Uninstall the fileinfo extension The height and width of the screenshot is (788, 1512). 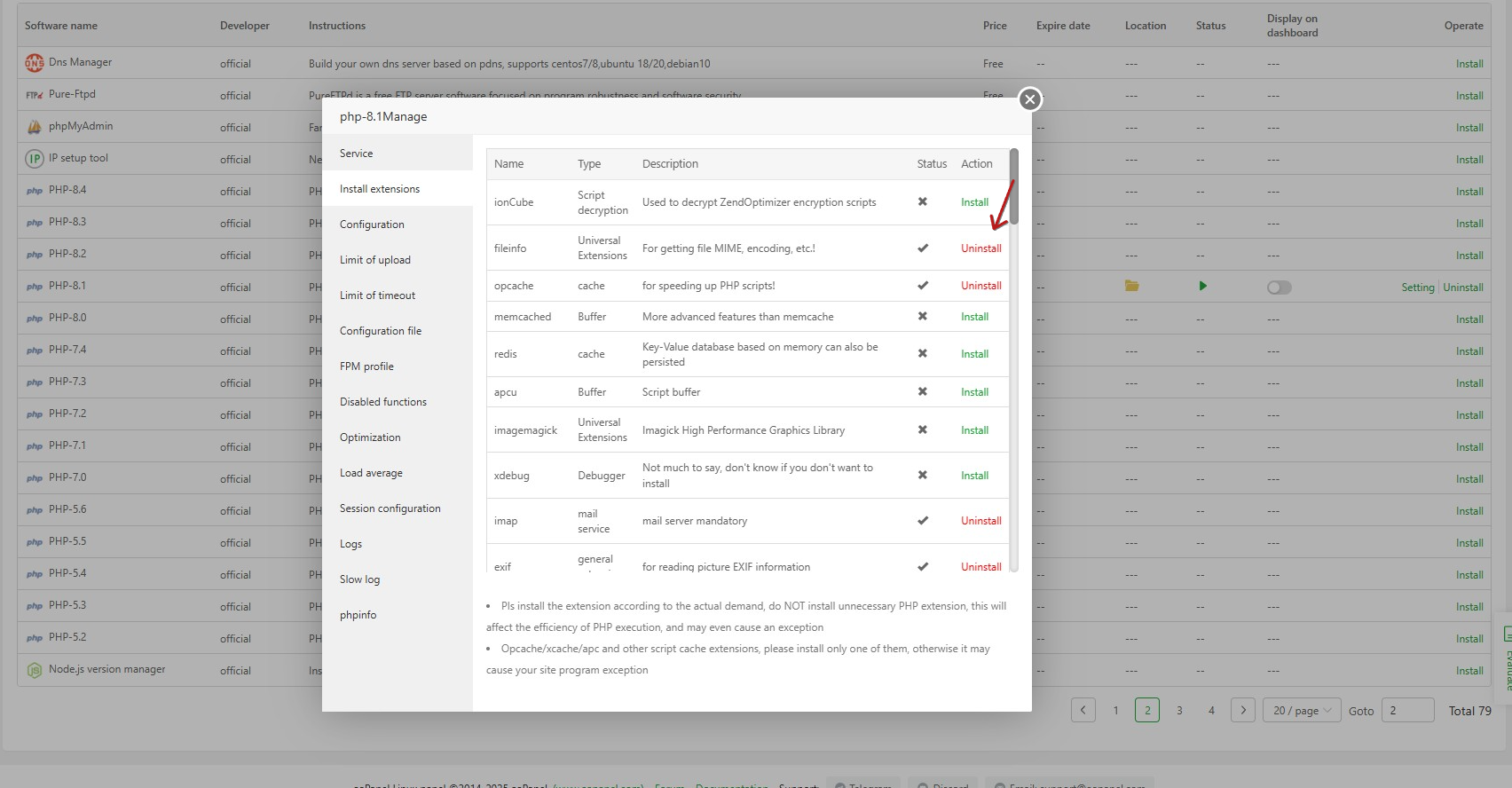(x=980, y=248)
